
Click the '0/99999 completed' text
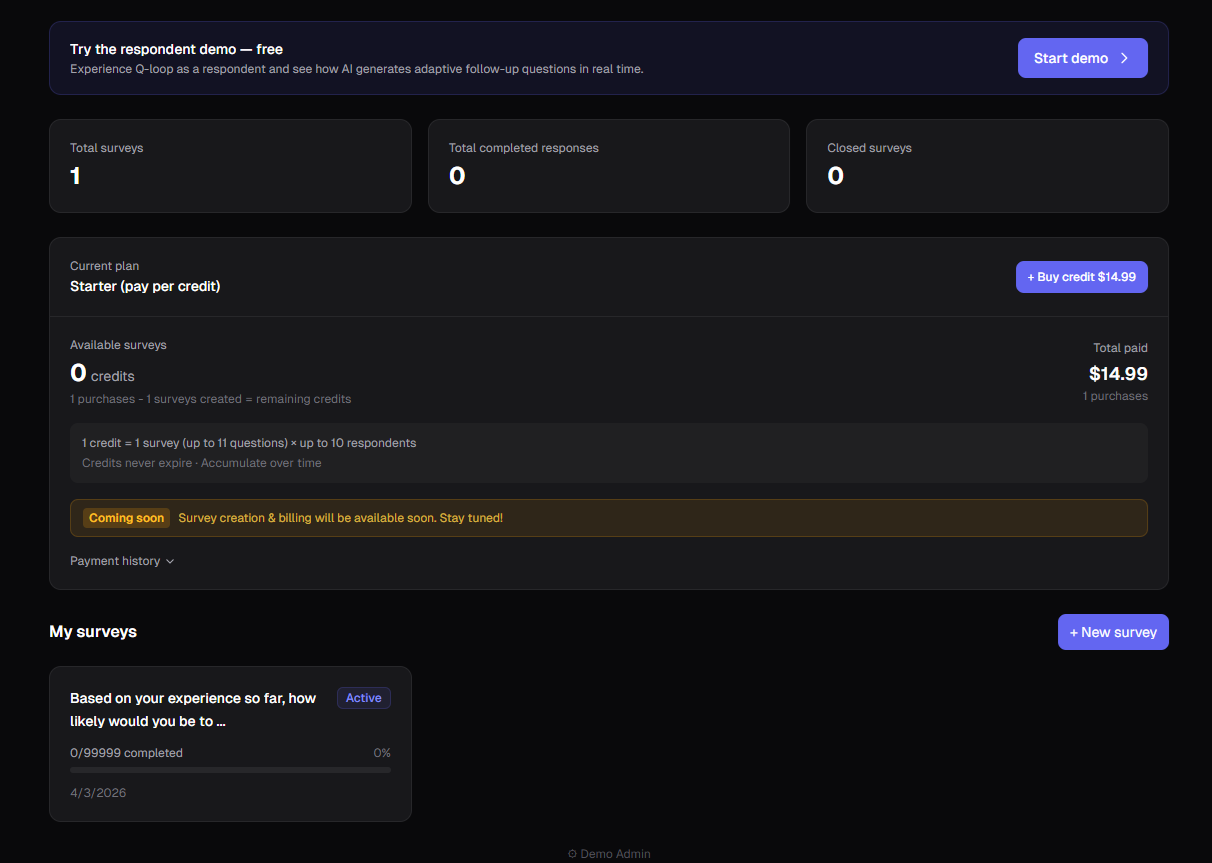pos(126,753)
